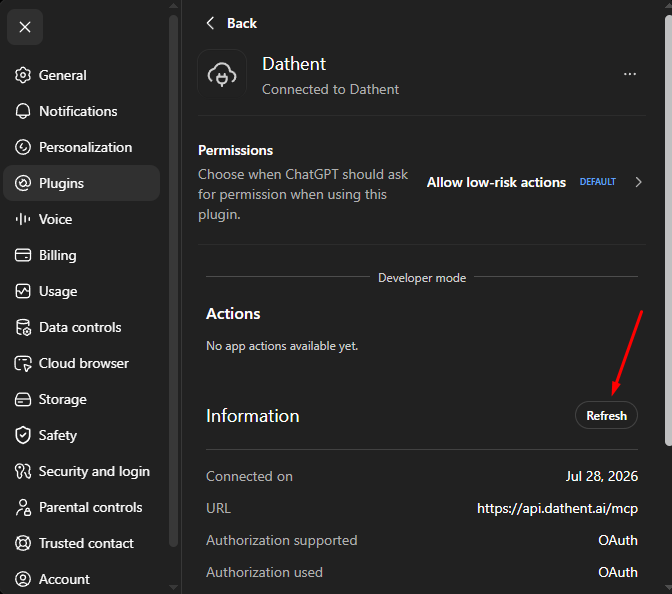Click the Usage chart icon

(x=23, y=291)
